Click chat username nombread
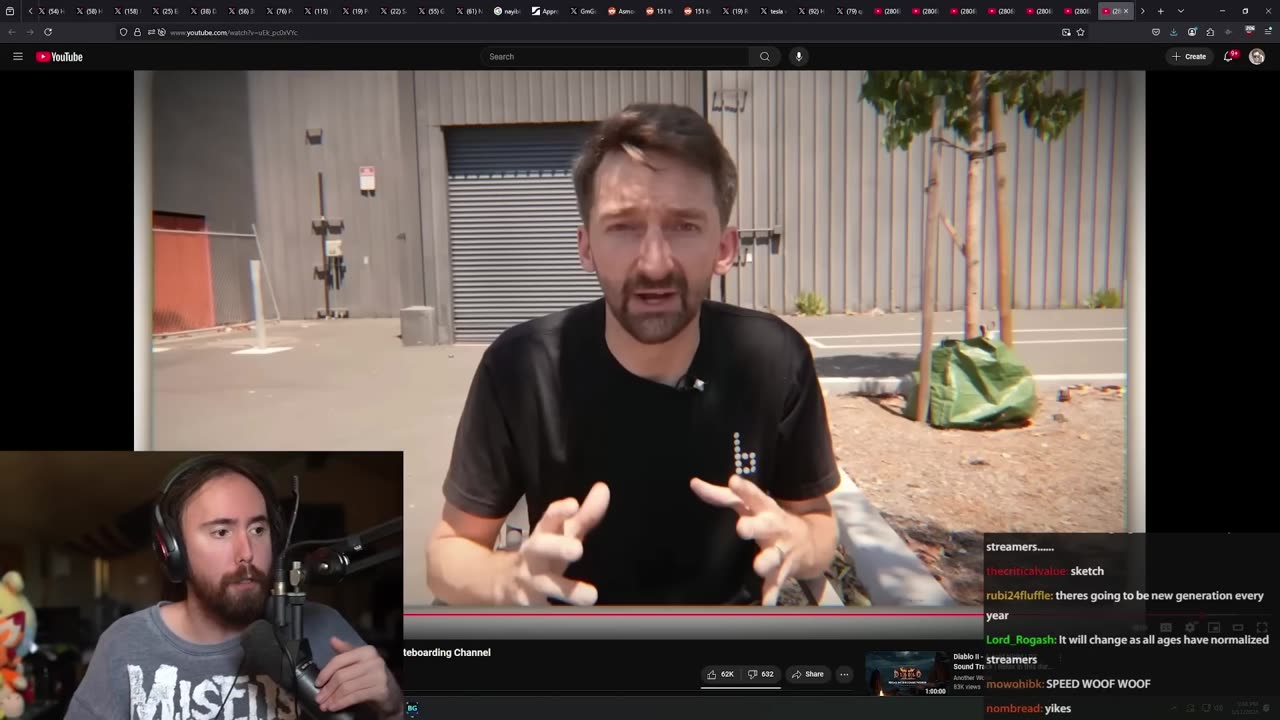 click(1013, 708)
